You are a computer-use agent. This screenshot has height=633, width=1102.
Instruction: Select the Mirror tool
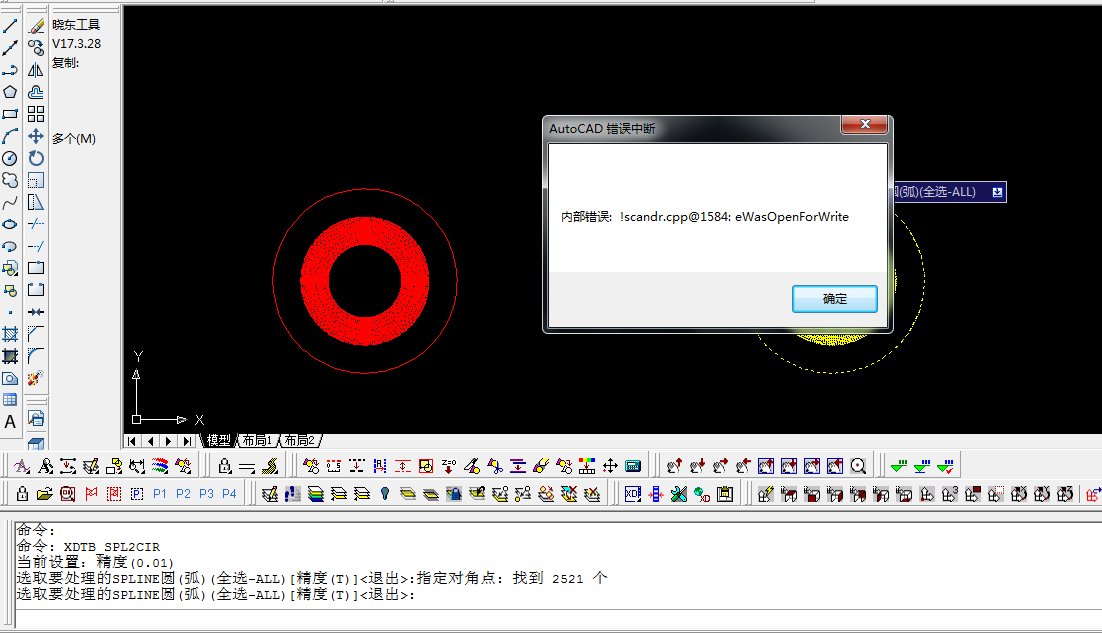[x=36, y=70]
